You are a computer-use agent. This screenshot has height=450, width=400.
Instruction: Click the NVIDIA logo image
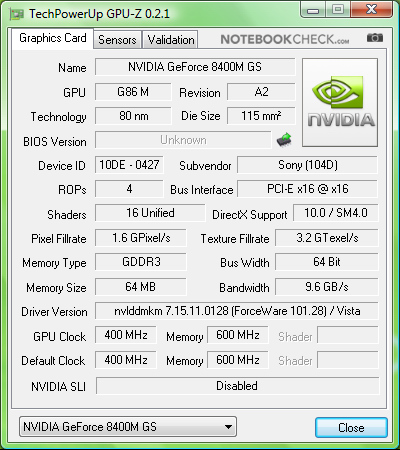point(340,102)
